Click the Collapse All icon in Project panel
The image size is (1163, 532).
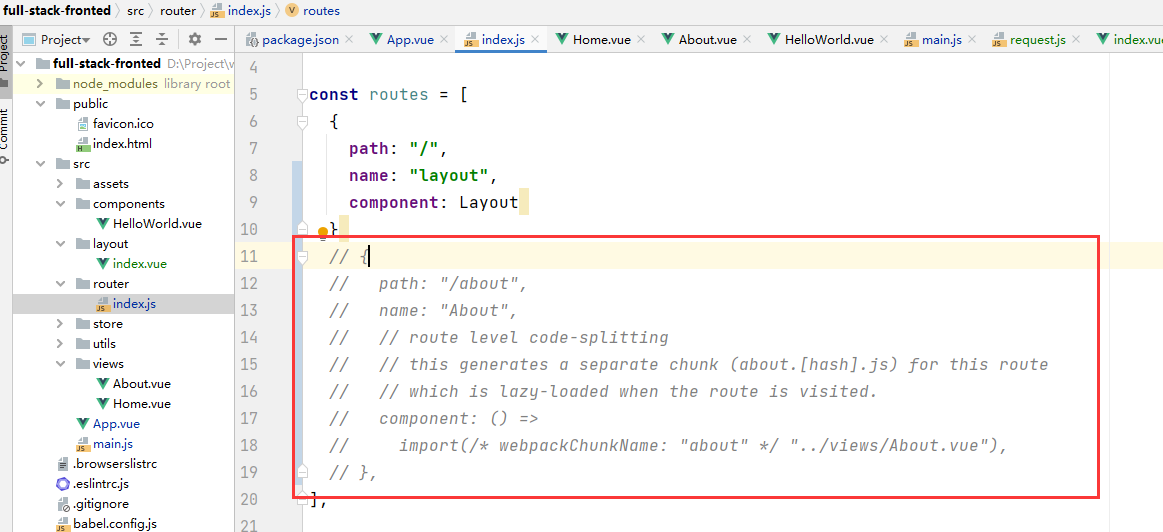click(162, 39)
